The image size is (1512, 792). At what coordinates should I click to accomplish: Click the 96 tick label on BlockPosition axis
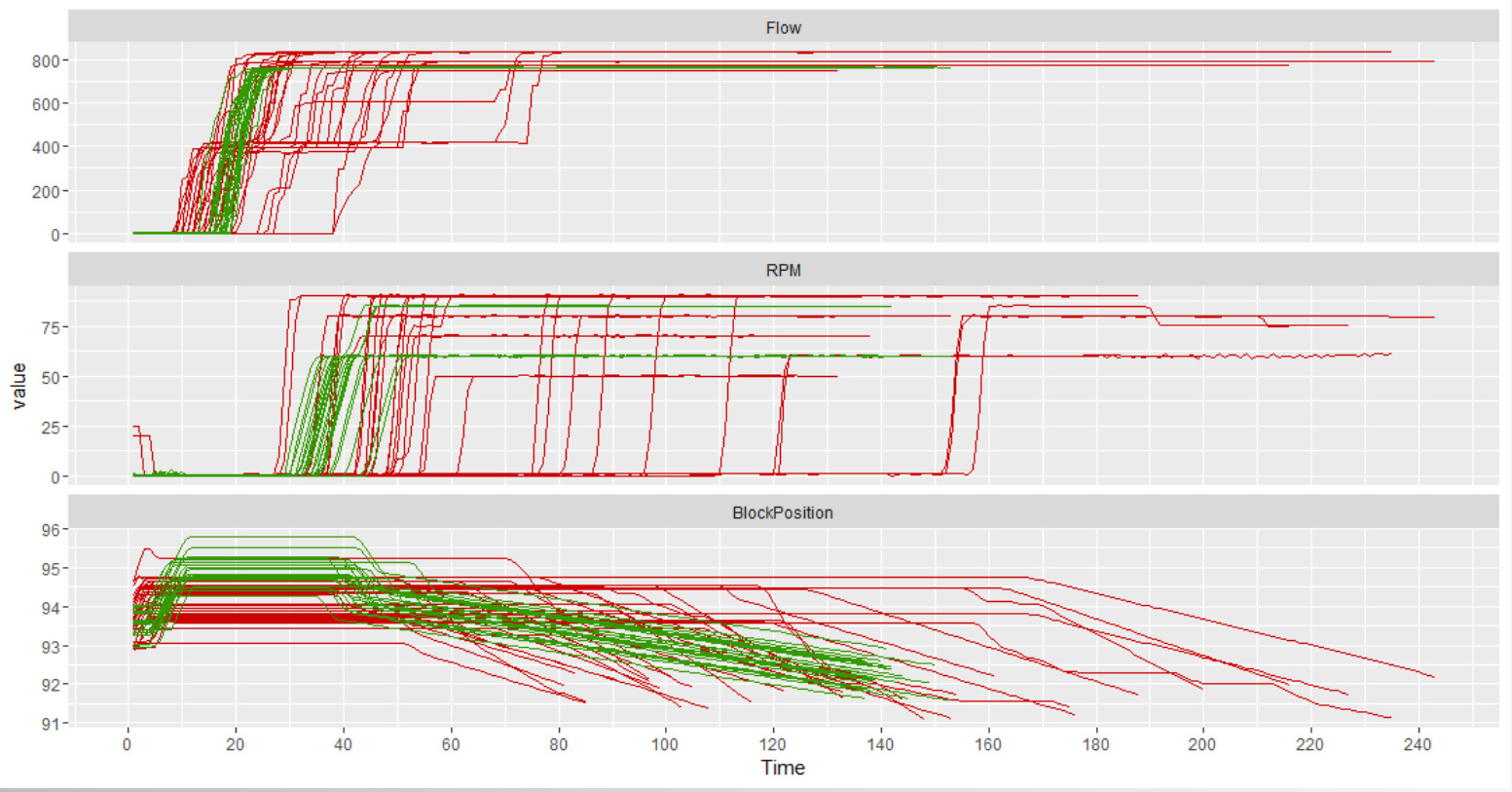click(x=50, y=530)
